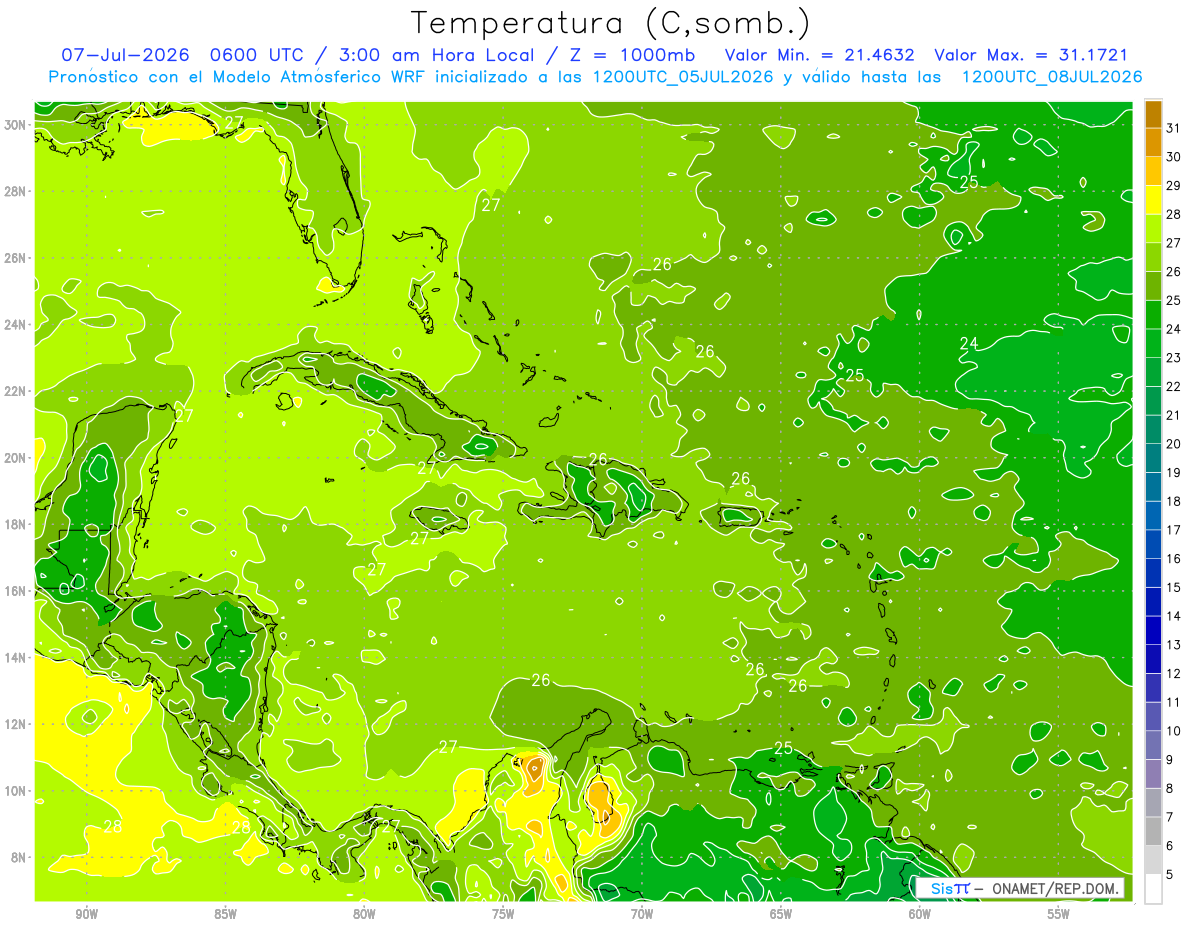Click the '14N' latitude axis label

point(15,658)
